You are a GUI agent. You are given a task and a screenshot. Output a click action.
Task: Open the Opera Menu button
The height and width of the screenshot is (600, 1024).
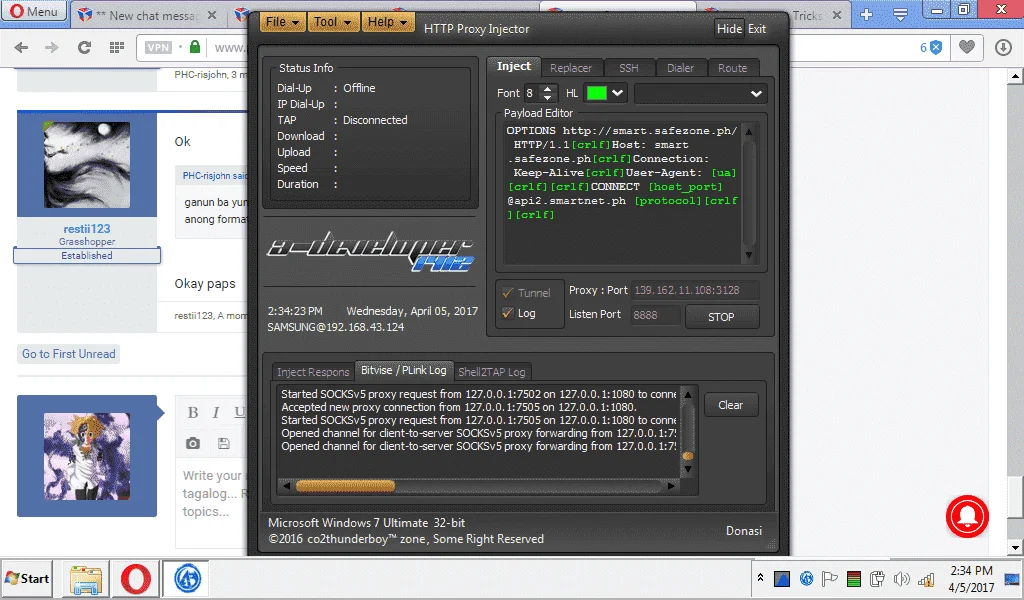pyautogui.click(x=34, y=12)
